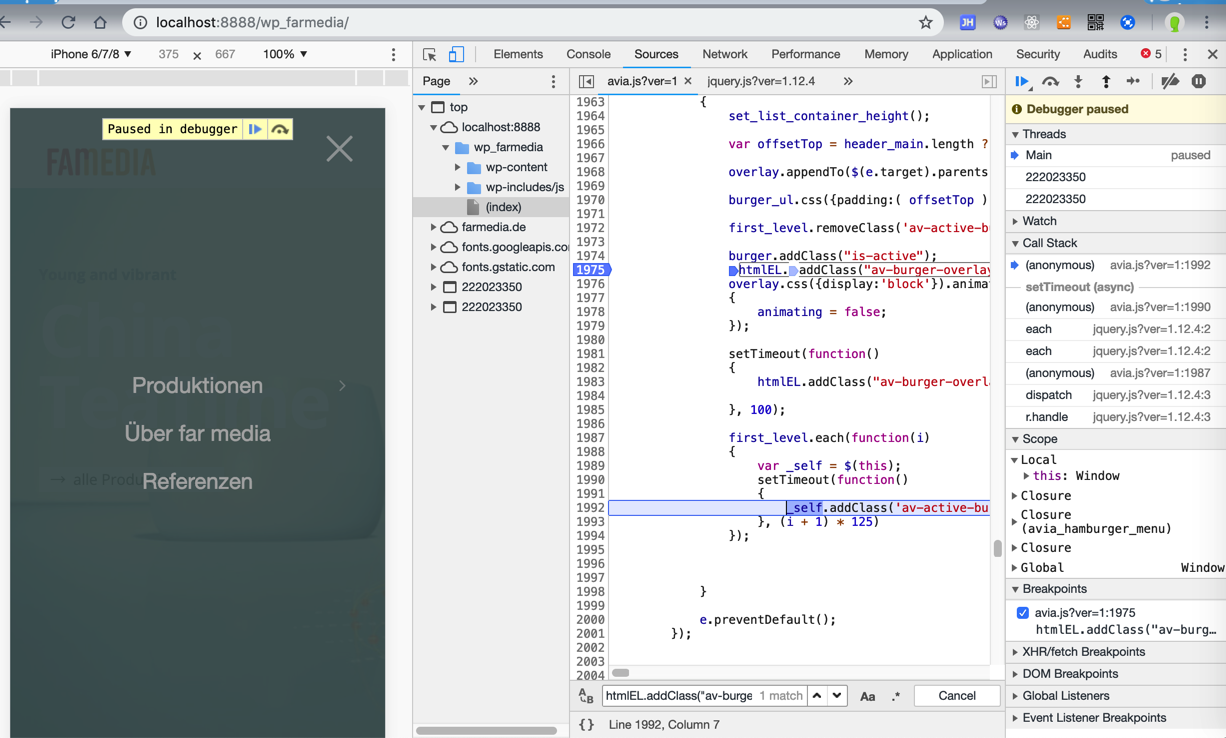1226x738 pixels.
Task: Expand the wp-content folder
Action: click(x=458, y=167)
